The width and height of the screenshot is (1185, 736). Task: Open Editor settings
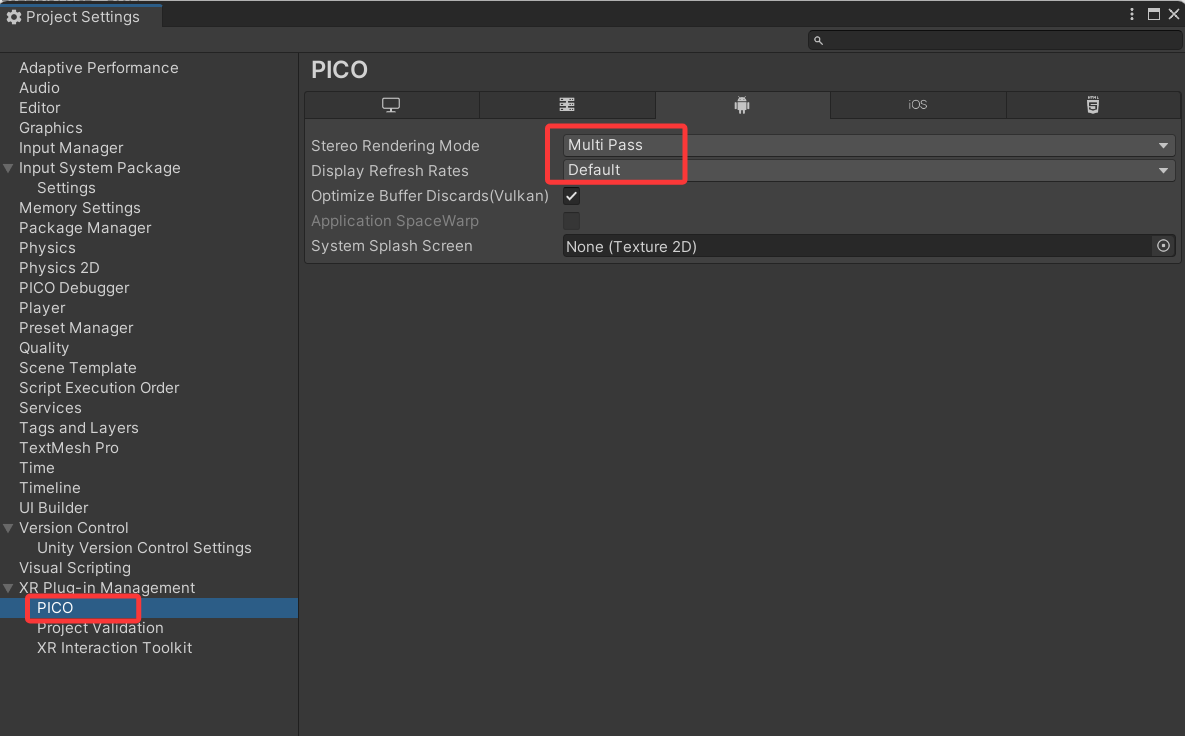(x=39, y=108)
